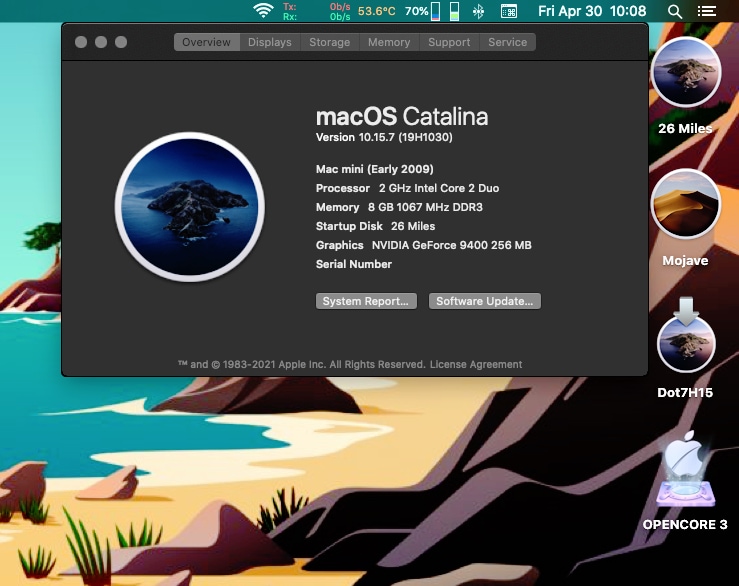Click the Software Update... button

[x=484, y=301]
